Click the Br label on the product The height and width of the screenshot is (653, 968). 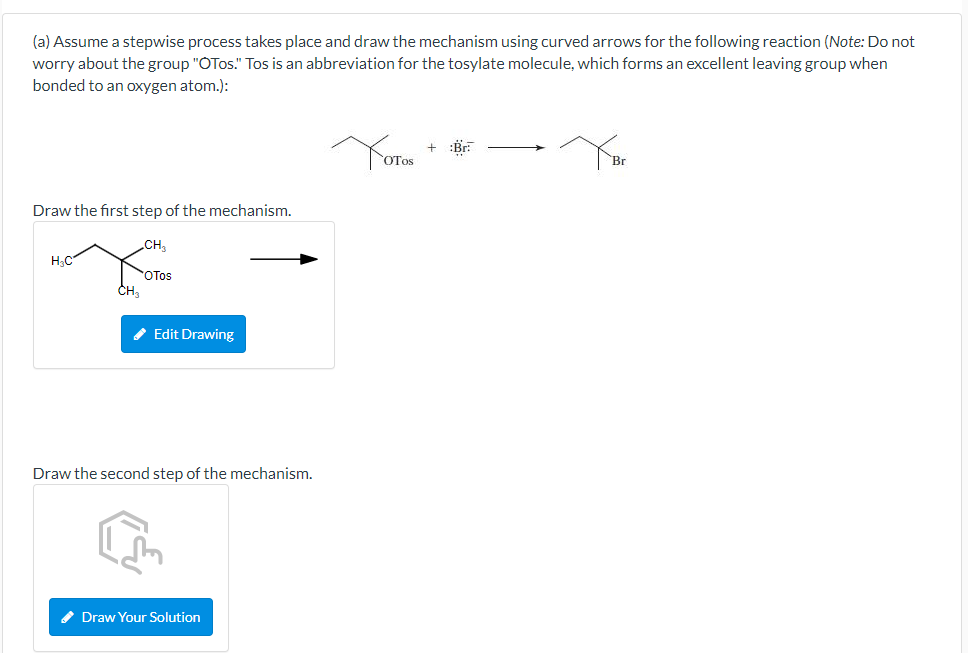pyautogui.click(x=618, y=159)
